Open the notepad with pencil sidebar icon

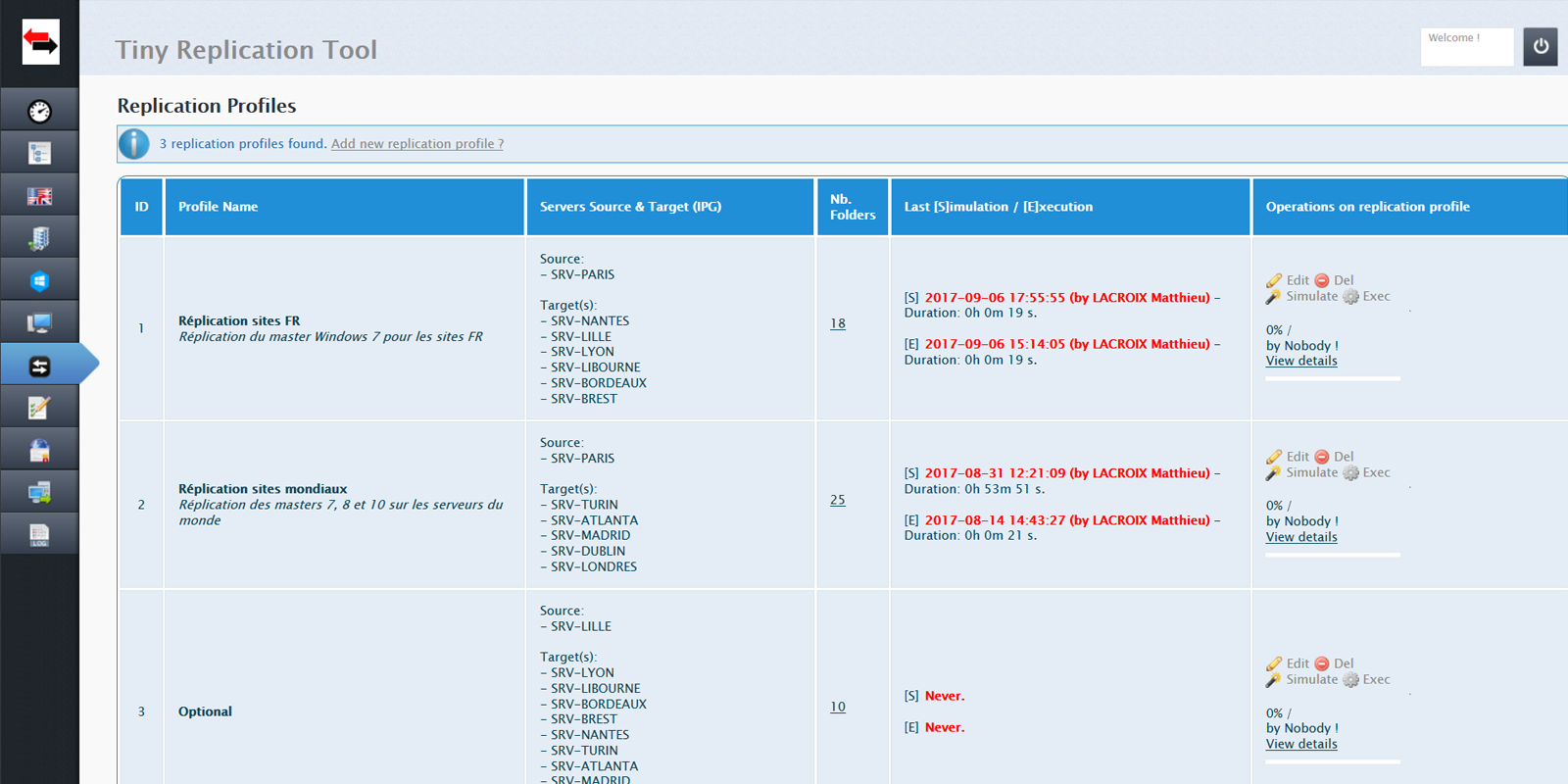(39, 408)
